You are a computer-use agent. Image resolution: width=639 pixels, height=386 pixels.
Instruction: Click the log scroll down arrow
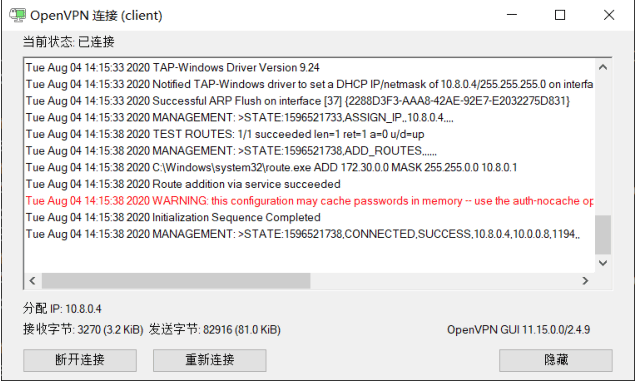point(603,263)
